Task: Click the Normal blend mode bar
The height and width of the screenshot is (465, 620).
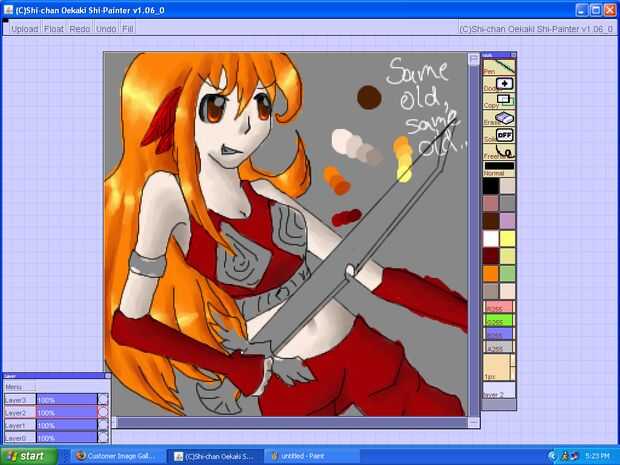Action: pyautogui.click(x=499, y=169)
